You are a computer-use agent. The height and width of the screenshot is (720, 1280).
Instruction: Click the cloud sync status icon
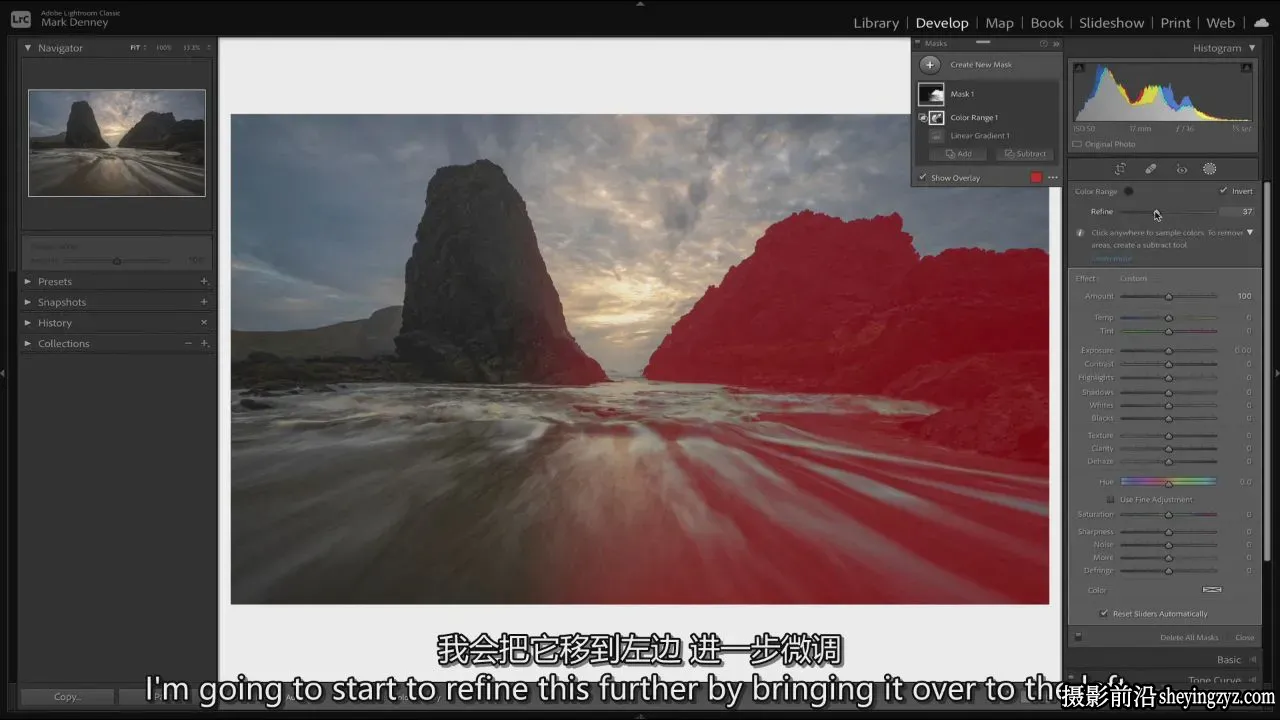coord(1261,23)
